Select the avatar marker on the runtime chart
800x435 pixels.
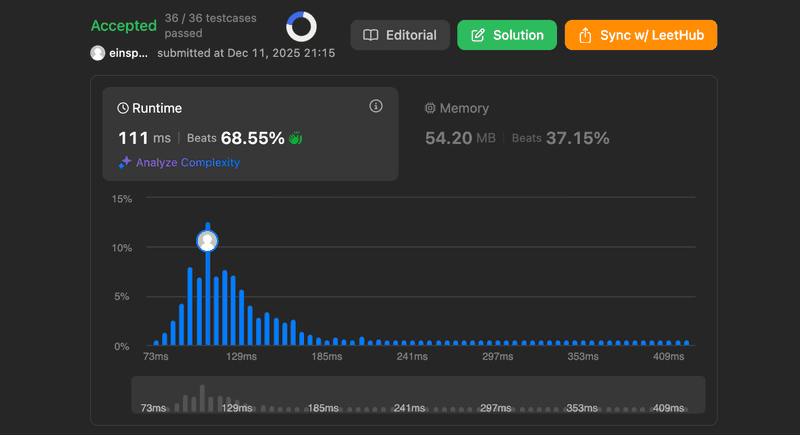[x=207, y=241]
